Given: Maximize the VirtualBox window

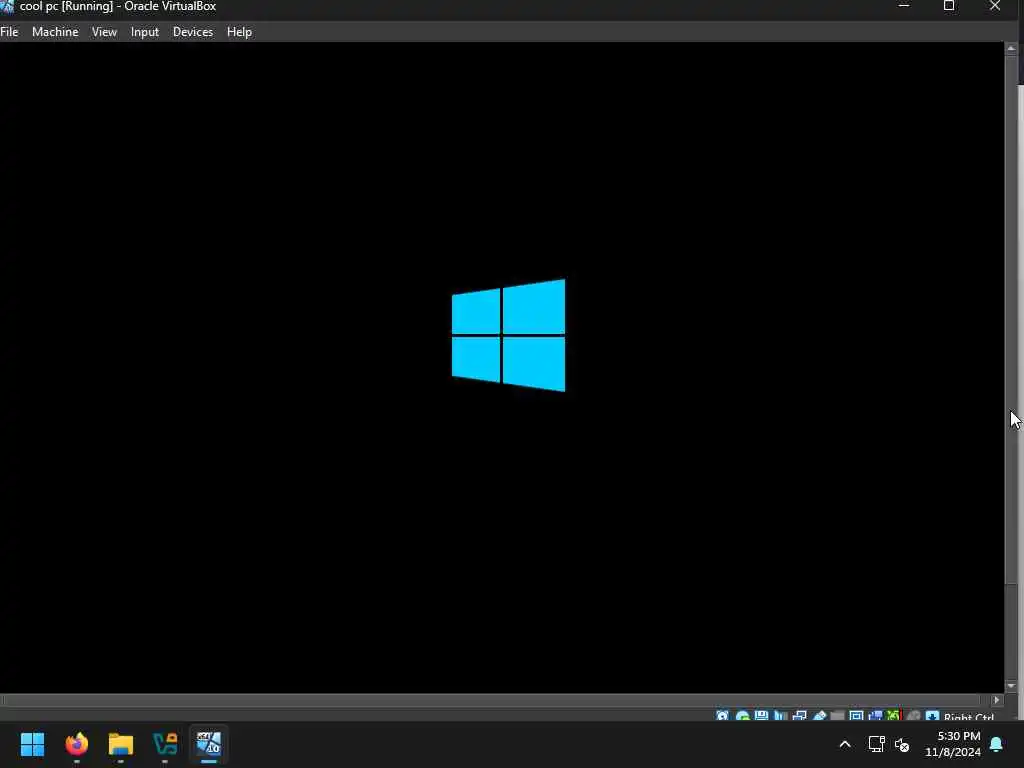Looking at the screenshot, I should click(x=949, y=6).
